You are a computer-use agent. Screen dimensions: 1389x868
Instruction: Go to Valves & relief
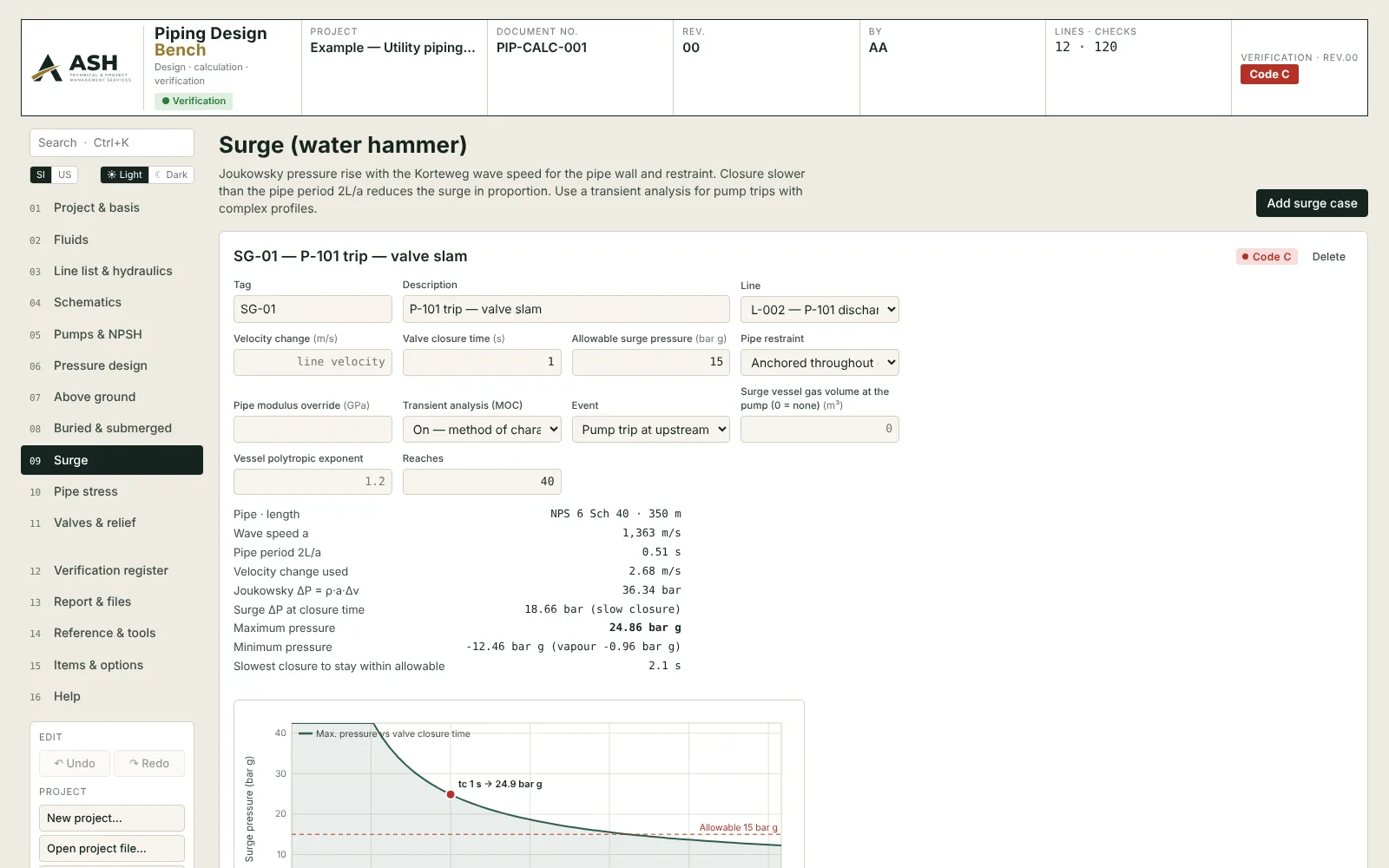click(112, 523)
